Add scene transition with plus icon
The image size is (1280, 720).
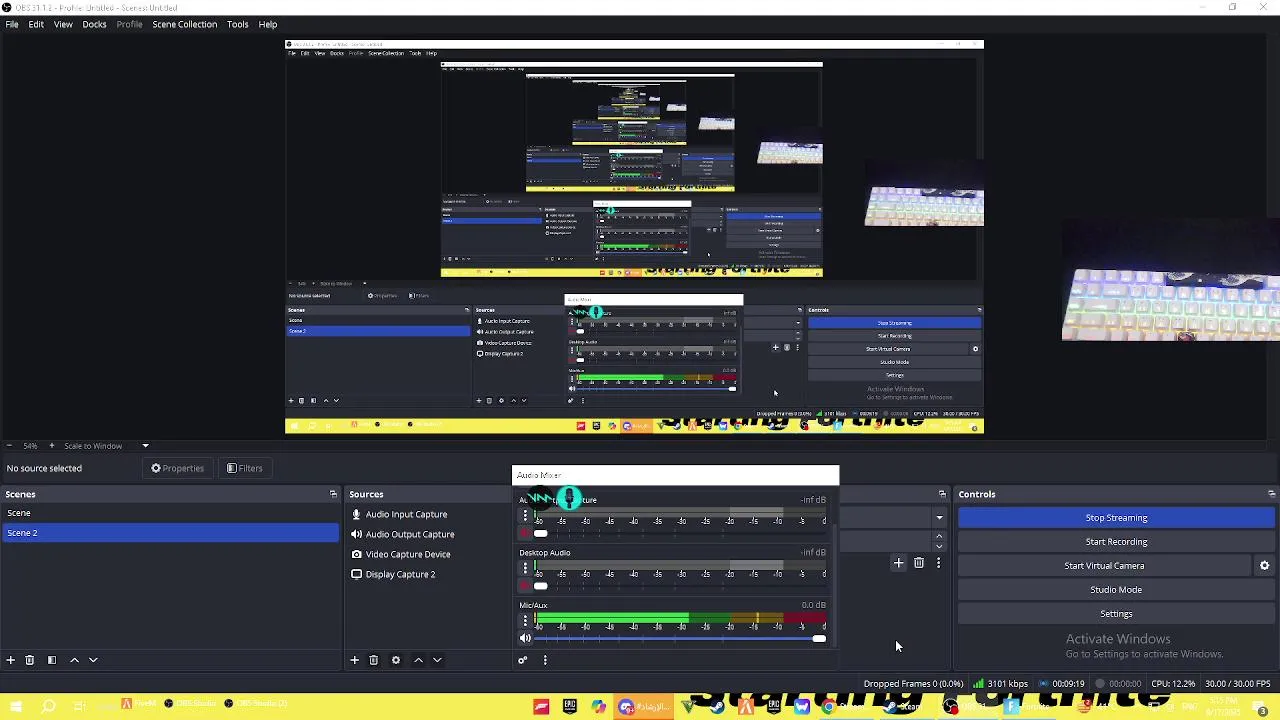click(x=898, y=564)
